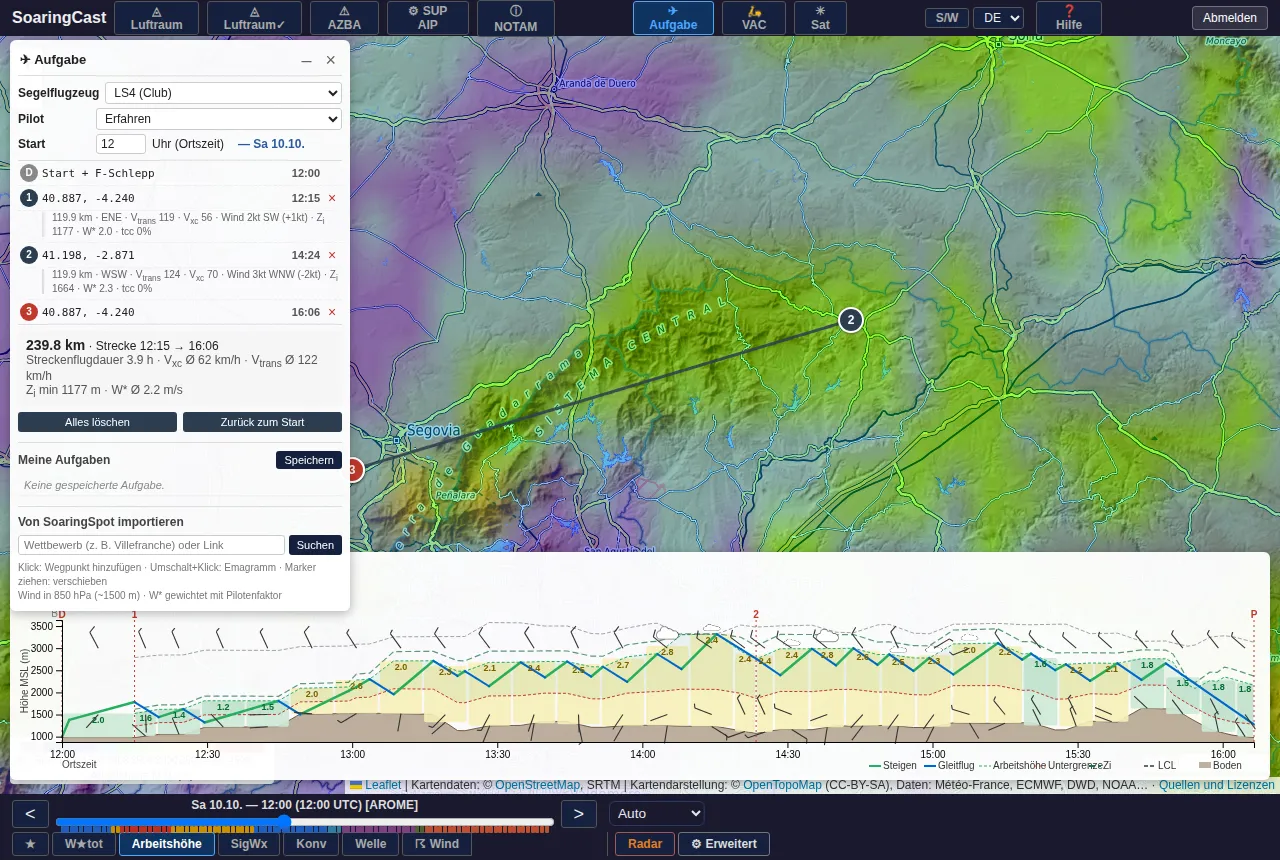Toggle Radar overlay button
The image size is (1280, 860).
coord(645,844)
